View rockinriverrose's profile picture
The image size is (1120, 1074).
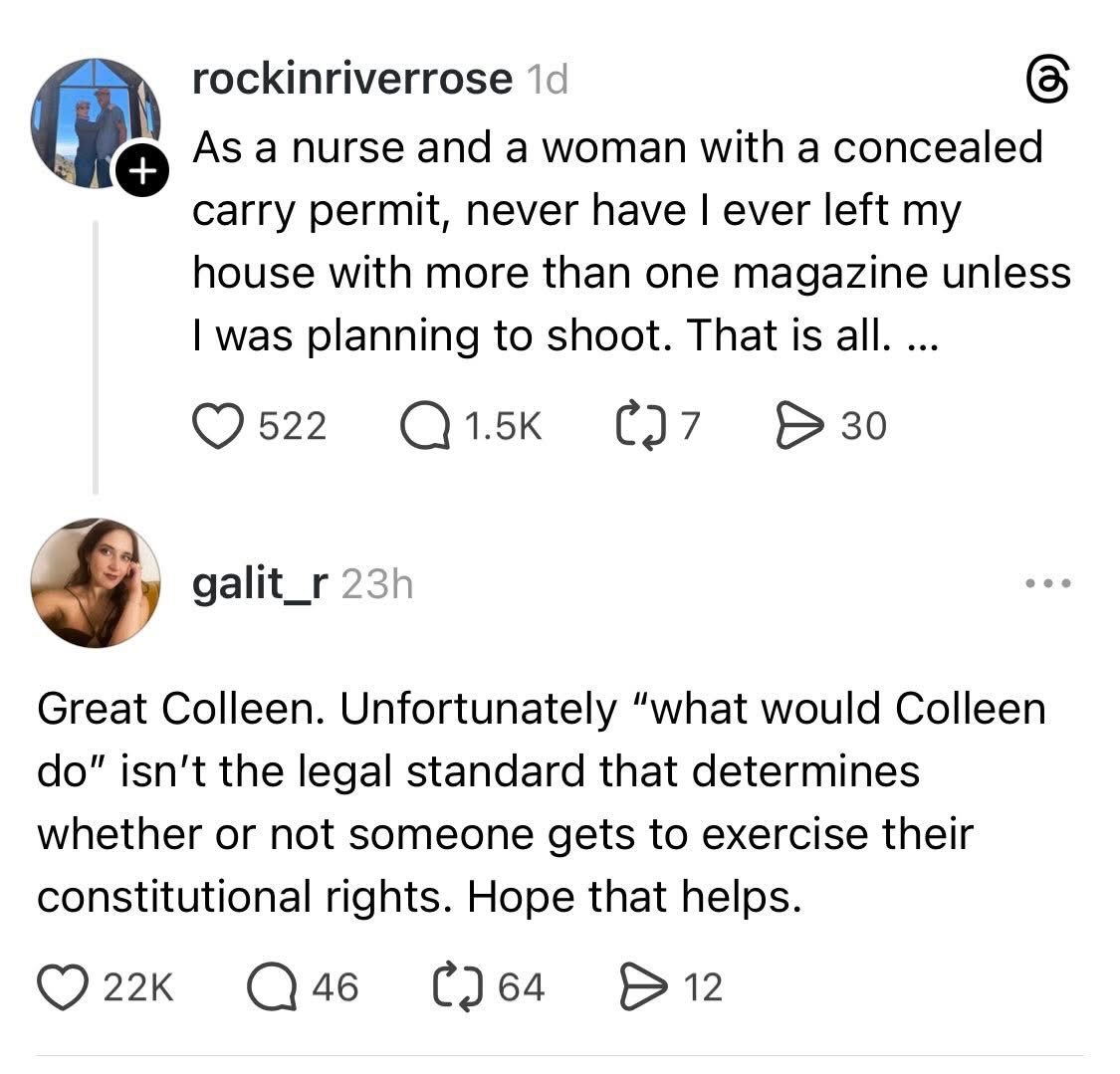click(95, 122)
